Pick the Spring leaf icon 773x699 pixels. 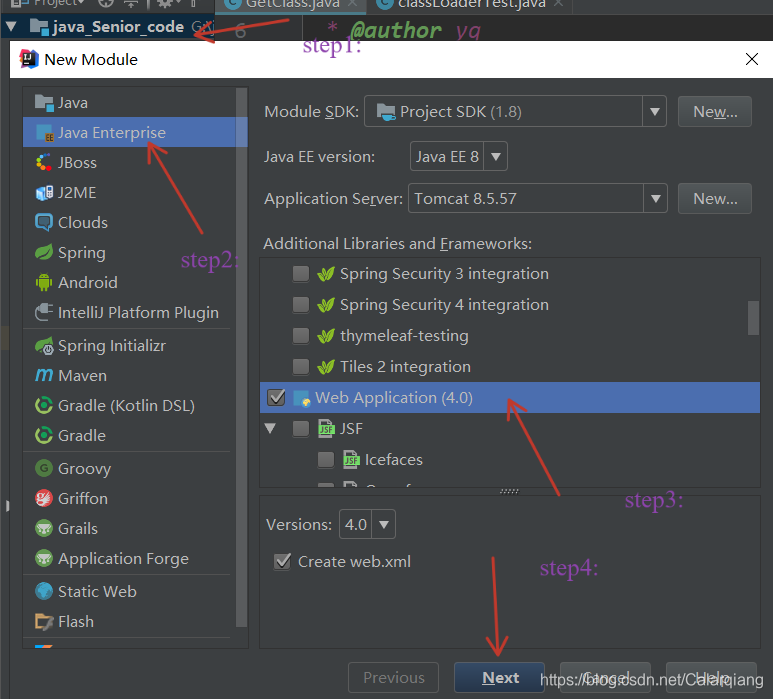(44, 252)
